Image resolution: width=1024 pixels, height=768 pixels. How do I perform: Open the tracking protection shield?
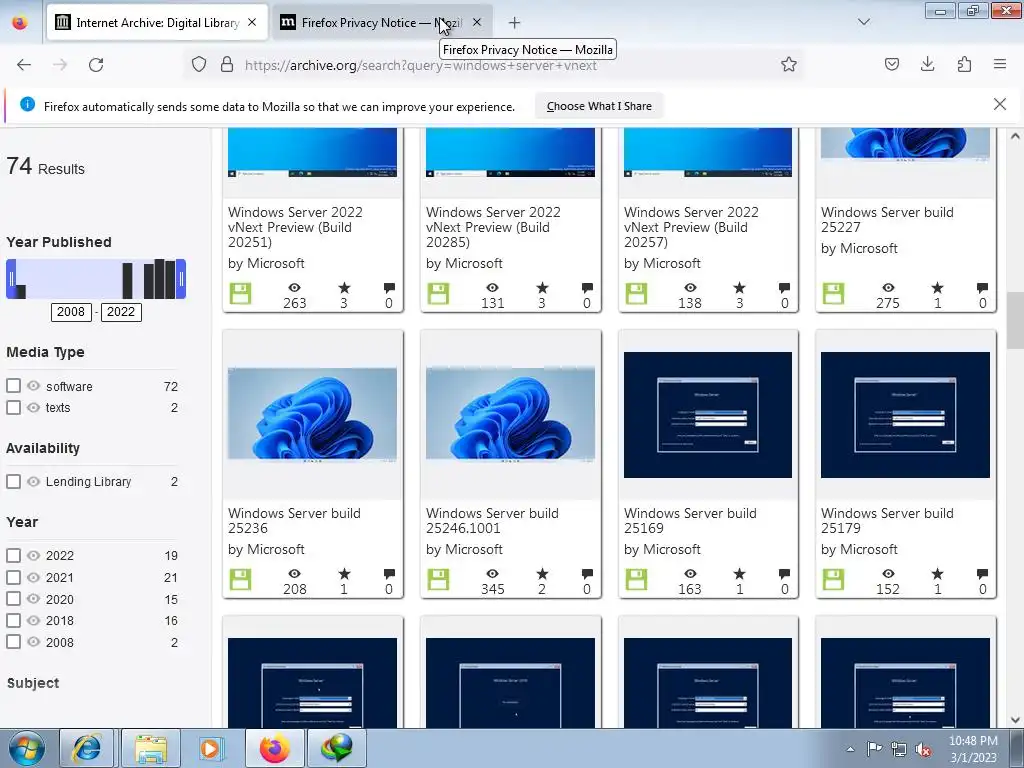(199, 64)
